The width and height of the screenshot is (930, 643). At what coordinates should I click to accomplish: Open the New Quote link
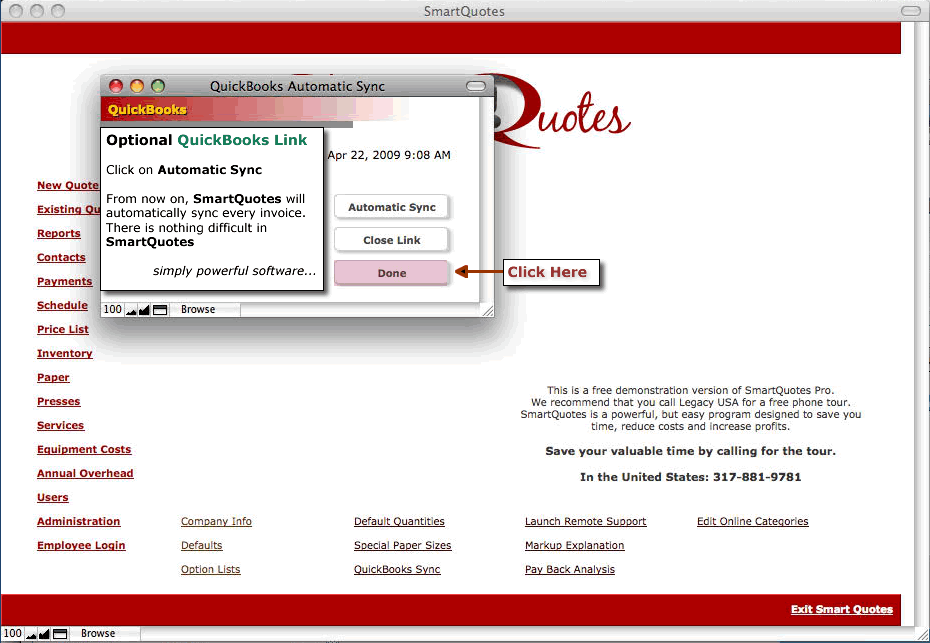68,185
